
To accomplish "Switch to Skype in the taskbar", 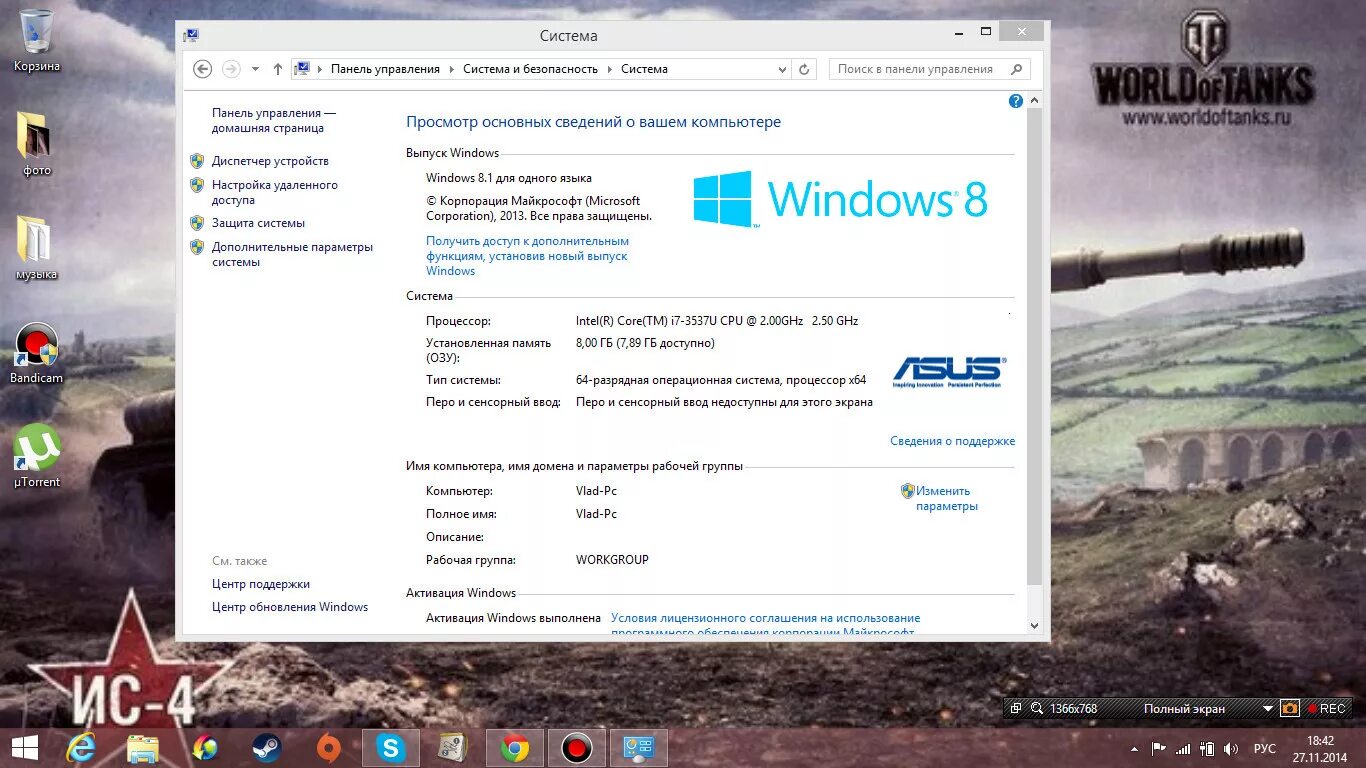I will 390,747.
